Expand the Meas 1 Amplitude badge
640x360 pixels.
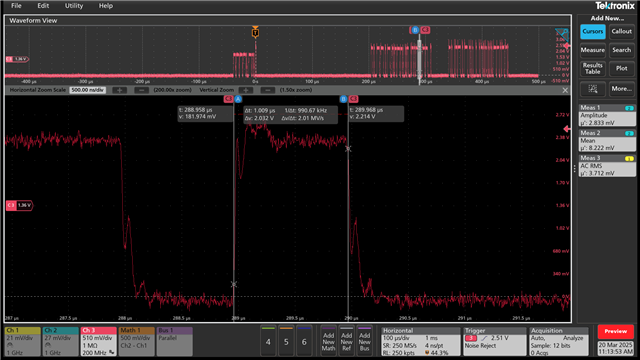[607, 115]
